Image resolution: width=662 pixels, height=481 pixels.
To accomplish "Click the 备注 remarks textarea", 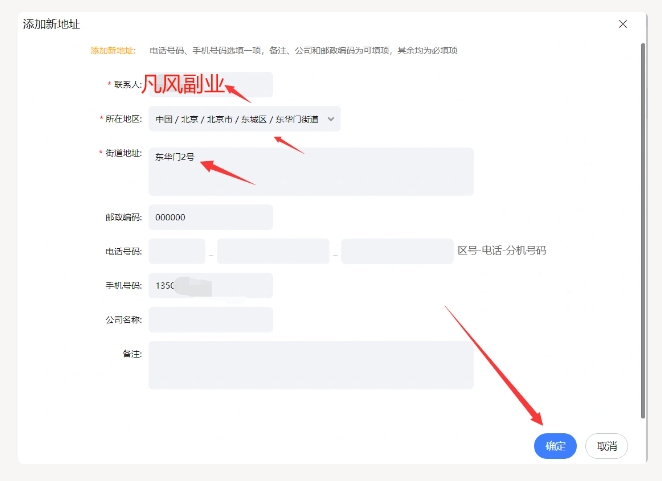I will click(x=311, y=365).
